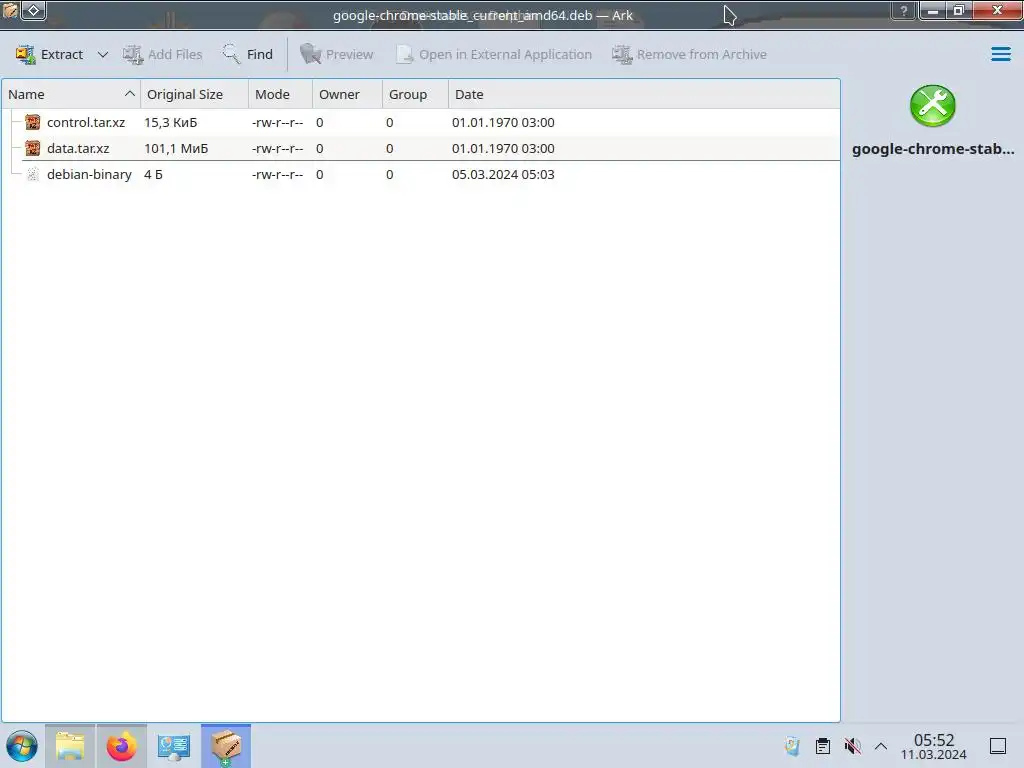Click the title bar help button
Viewport: 1024px width, 768px height.
point(904,10)
